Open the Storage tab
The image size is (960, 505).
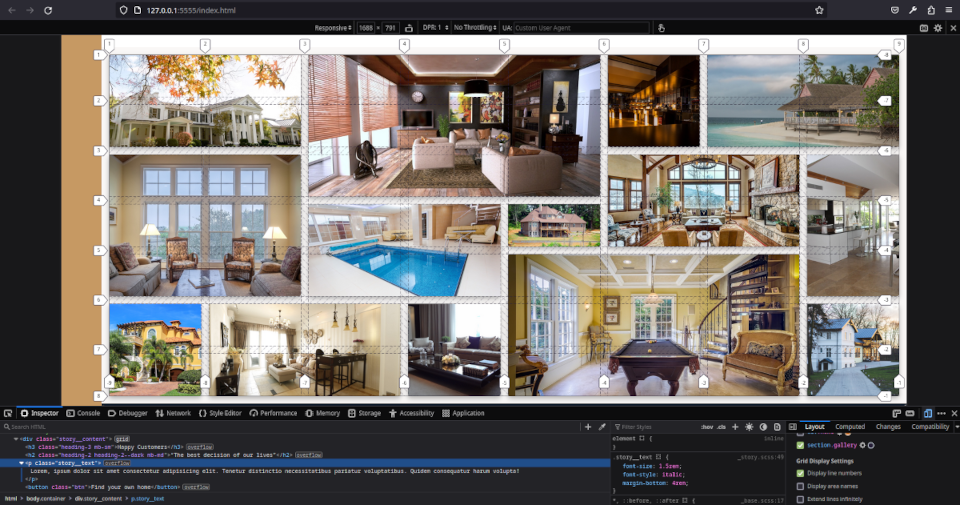click(364, 413)
